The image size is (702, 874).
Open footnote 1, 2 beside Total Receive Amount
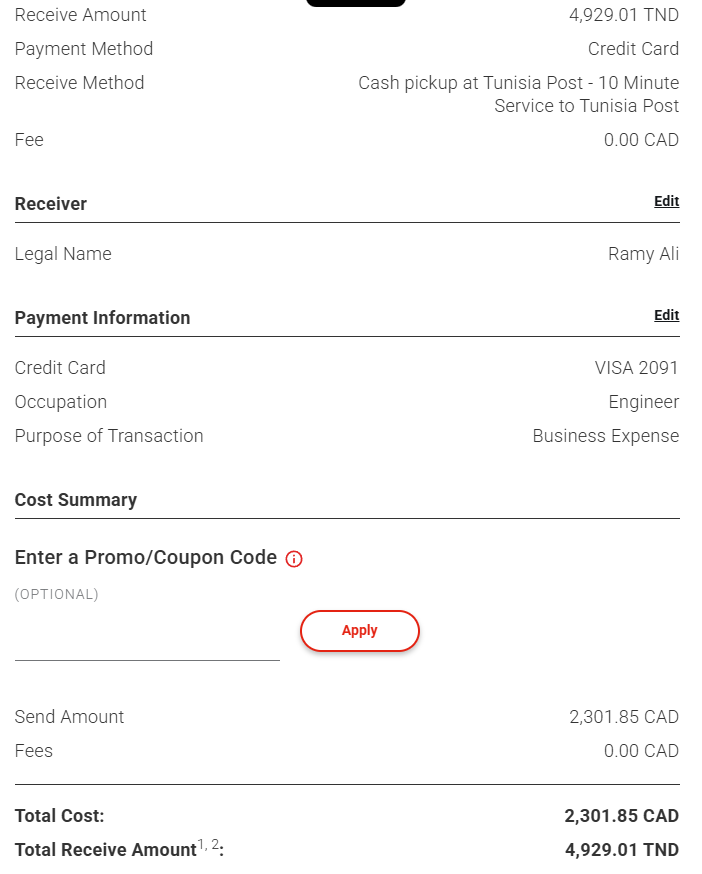209,845
